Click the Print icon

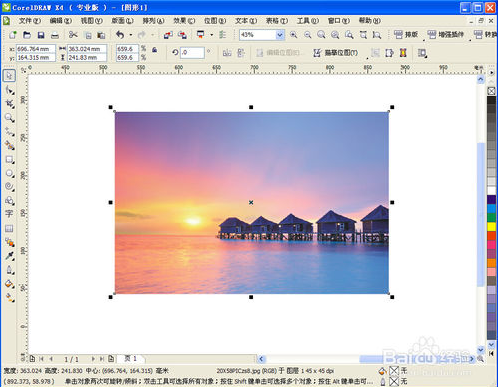click(x=55, y=35)
